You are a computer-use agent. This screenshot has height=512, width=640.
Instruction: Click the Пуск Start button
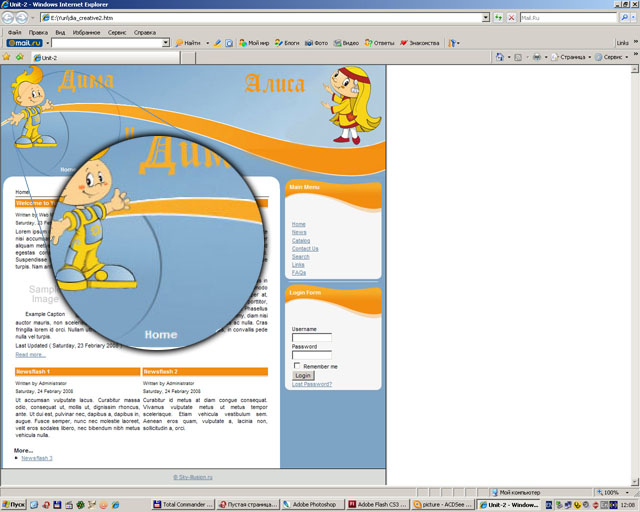[13, 505]
